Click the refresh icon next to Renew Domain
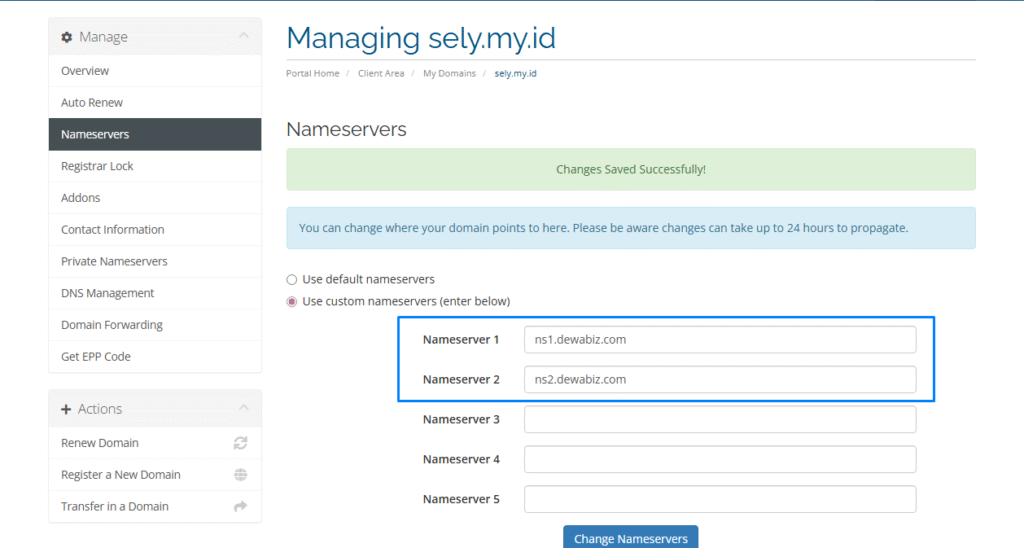 240,443
